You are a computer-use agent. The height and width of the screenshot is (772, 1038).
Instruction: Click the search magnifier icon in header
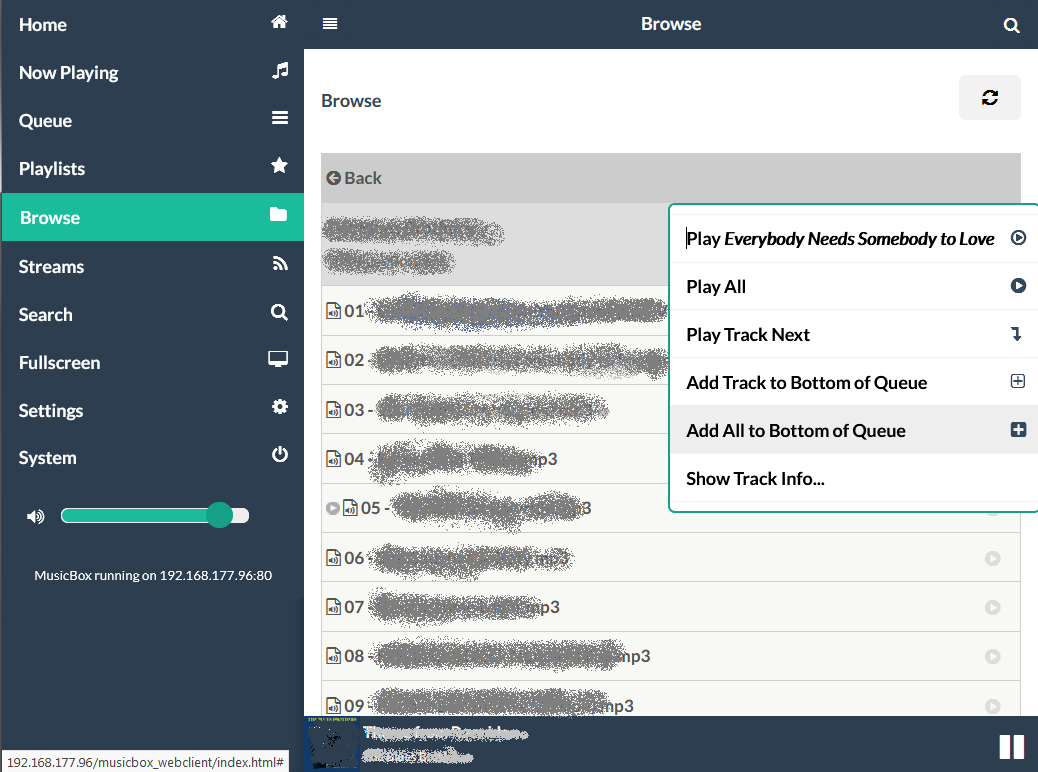pos(1011,25)
